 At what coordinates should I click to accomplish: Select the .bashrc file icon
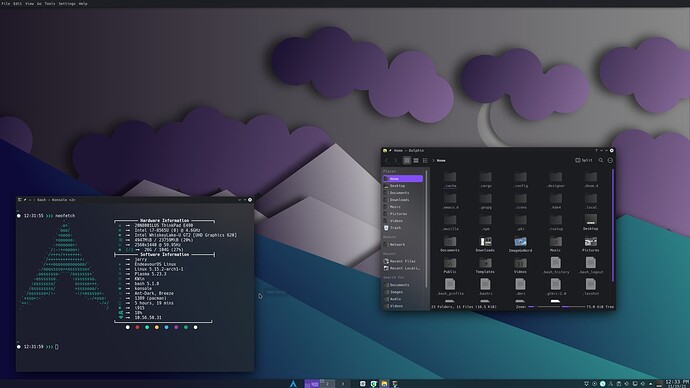point(485,284)
